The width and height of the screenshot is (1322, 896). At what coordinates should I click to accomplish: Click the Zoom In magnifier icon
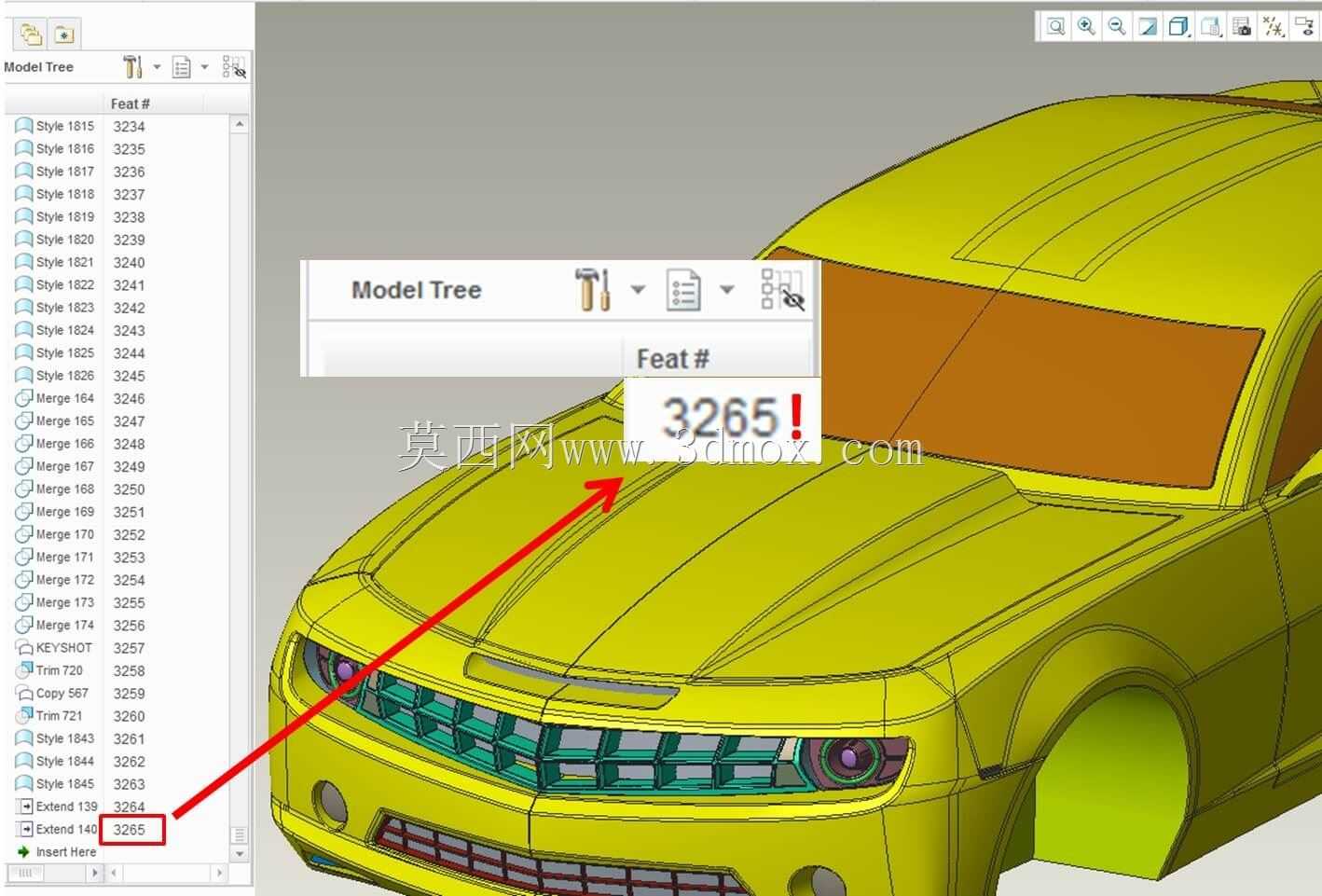tap(1086, 26)
